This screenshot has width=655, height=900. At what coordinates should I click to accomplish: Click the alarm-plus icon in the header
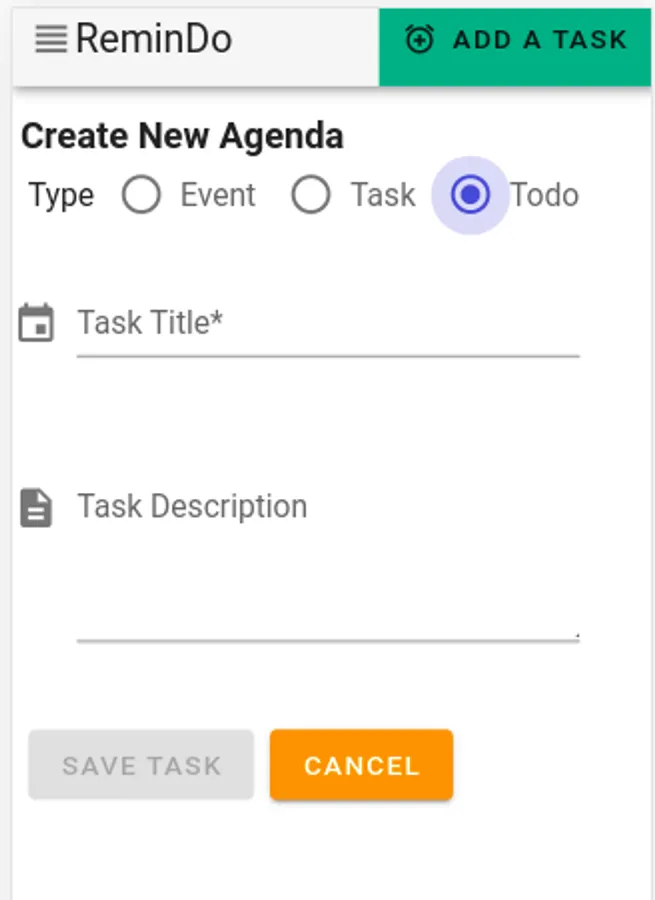tap(419, 40)
